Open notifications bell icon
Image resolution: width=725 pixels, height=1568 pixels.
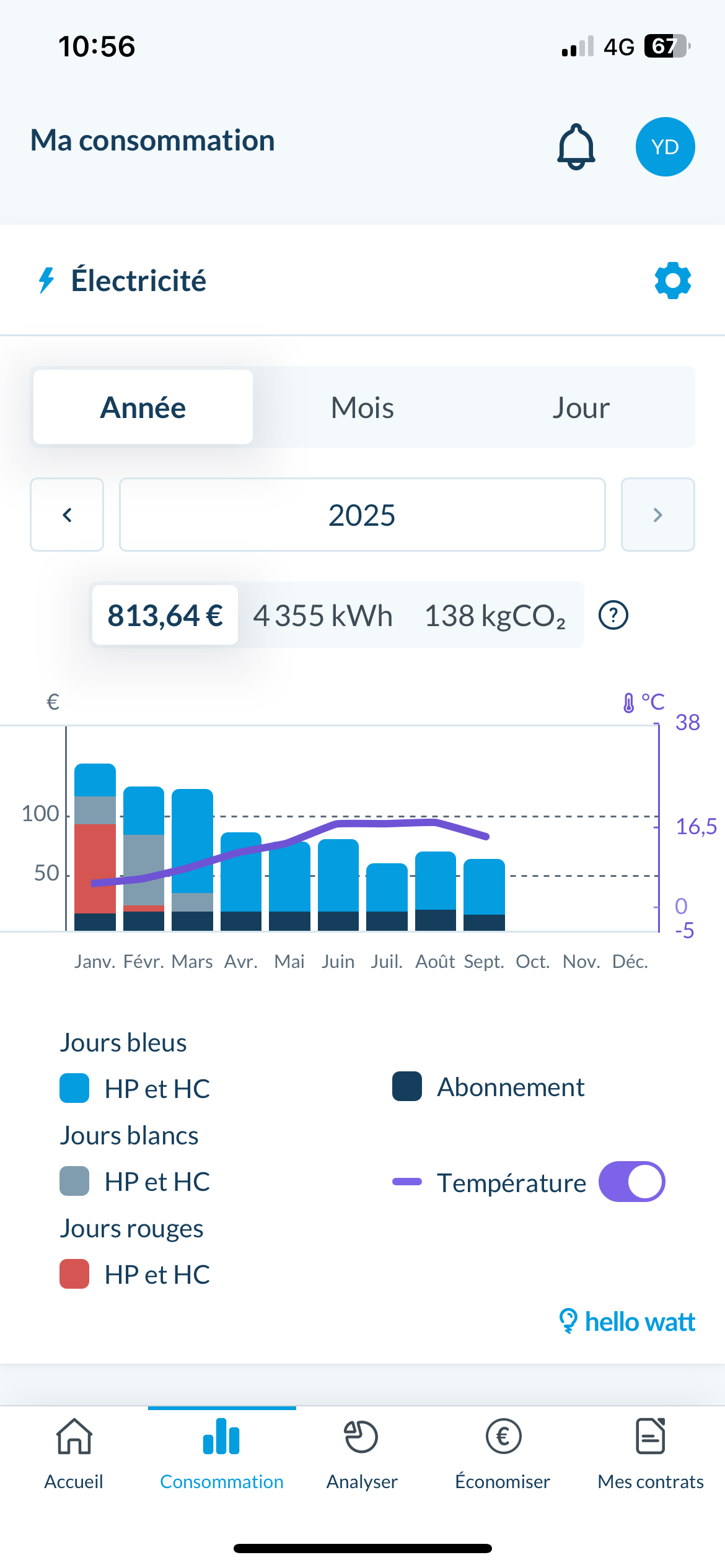tap(576, 147)
